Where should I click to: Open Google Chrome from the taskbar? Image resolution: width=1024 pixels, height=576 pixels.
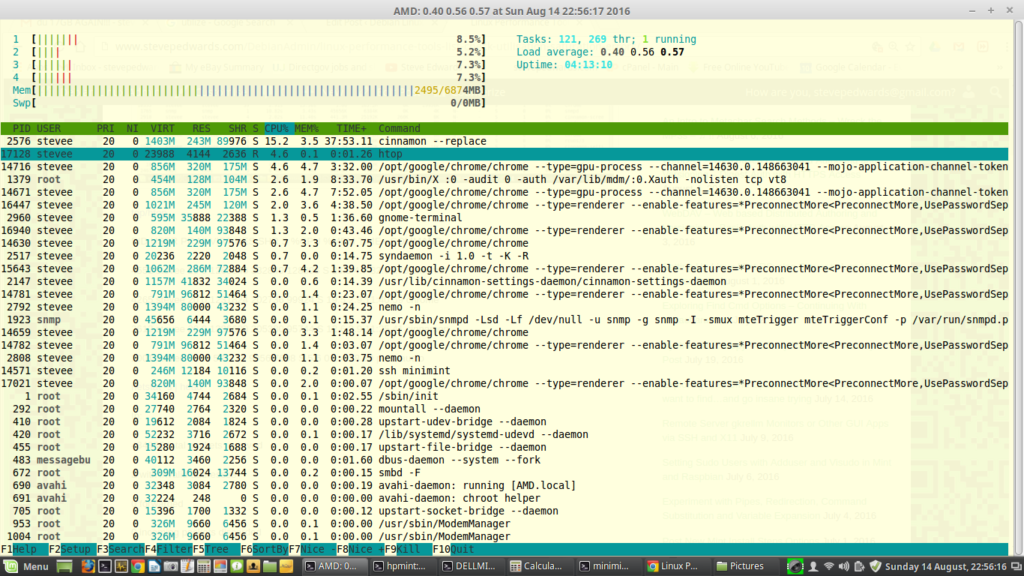click(x=138, y=566)
